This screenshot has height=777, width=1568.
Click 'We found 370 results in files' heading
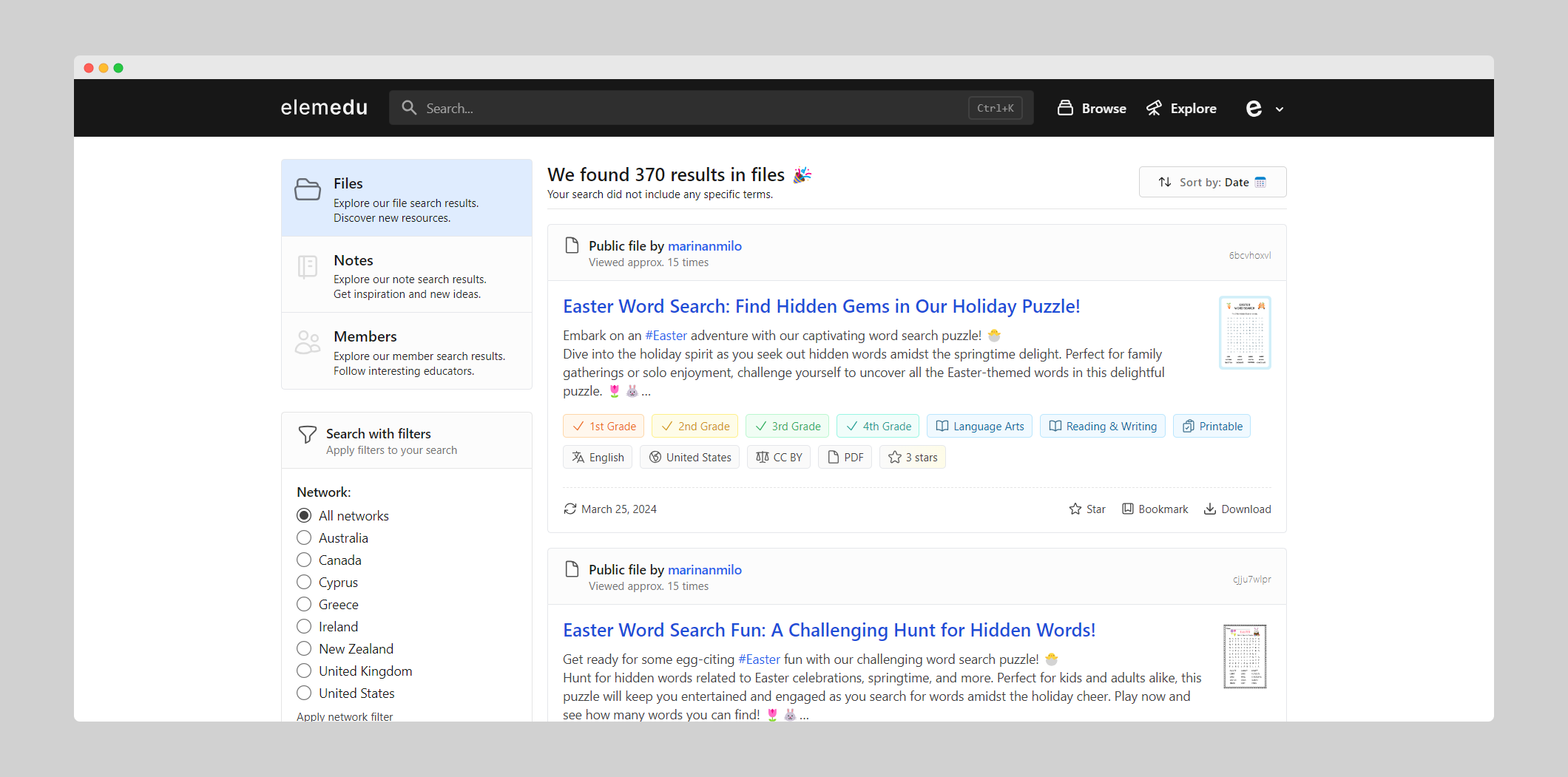(666, 175)
